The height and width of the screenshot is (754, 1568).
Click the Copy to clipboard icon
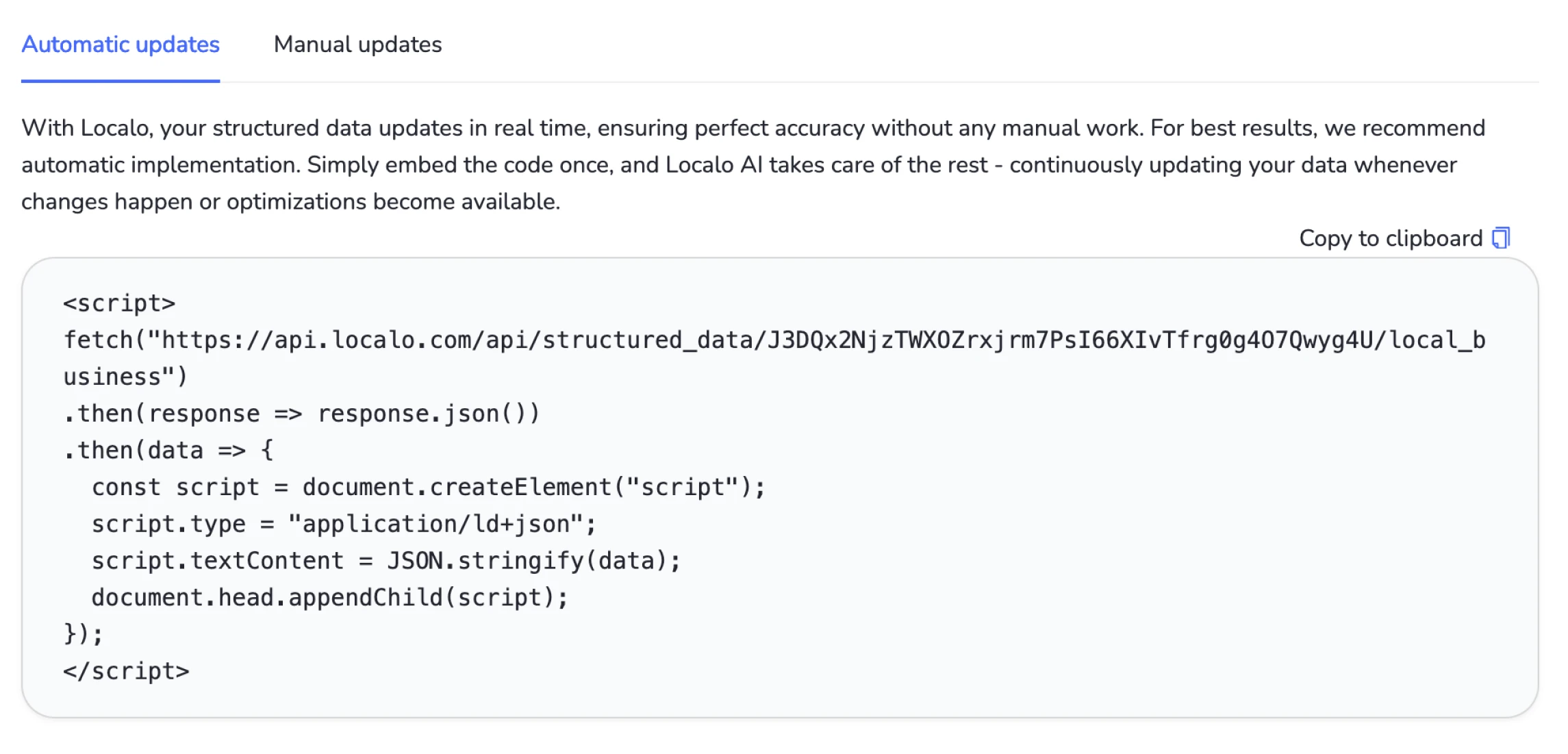pos(1501,238)
